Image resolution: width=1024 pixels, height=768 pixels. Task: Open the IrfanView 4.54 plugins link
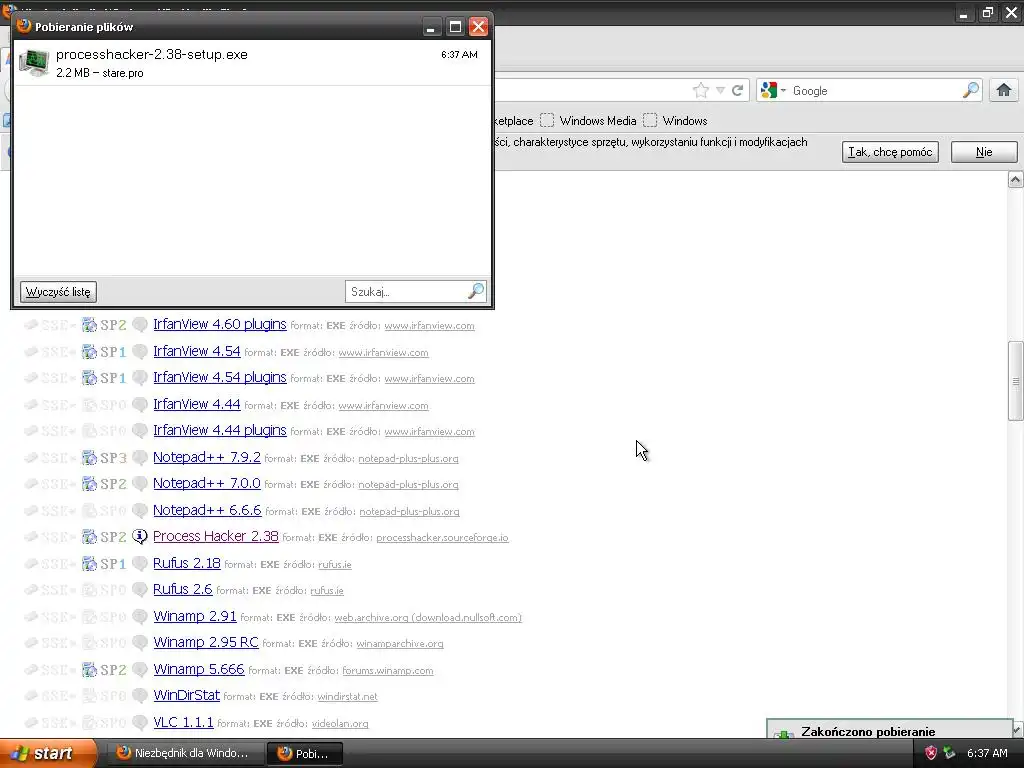[x=220, y=377]
